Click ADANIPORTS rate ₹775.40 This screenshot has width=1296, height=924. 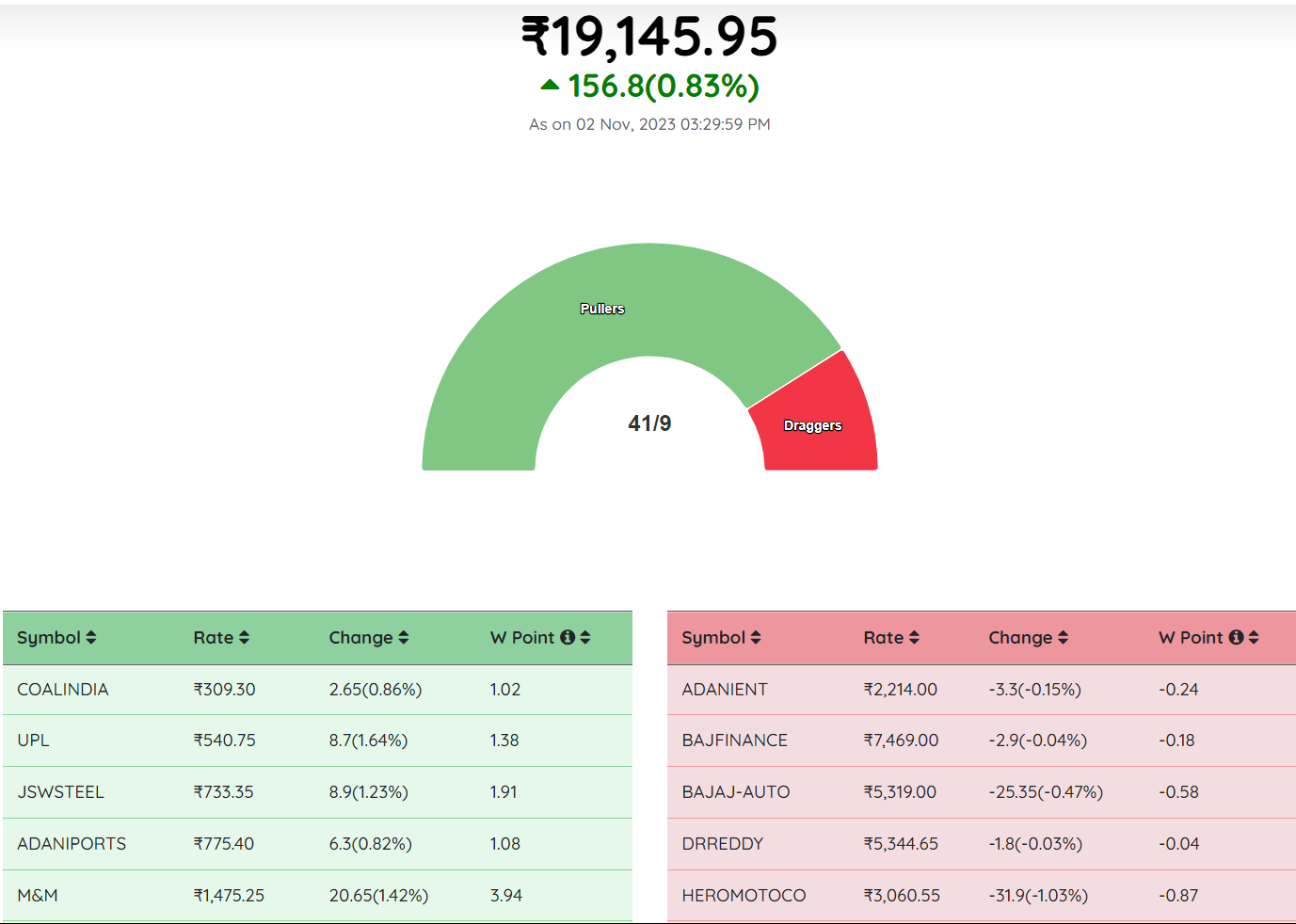coord(223,844)
